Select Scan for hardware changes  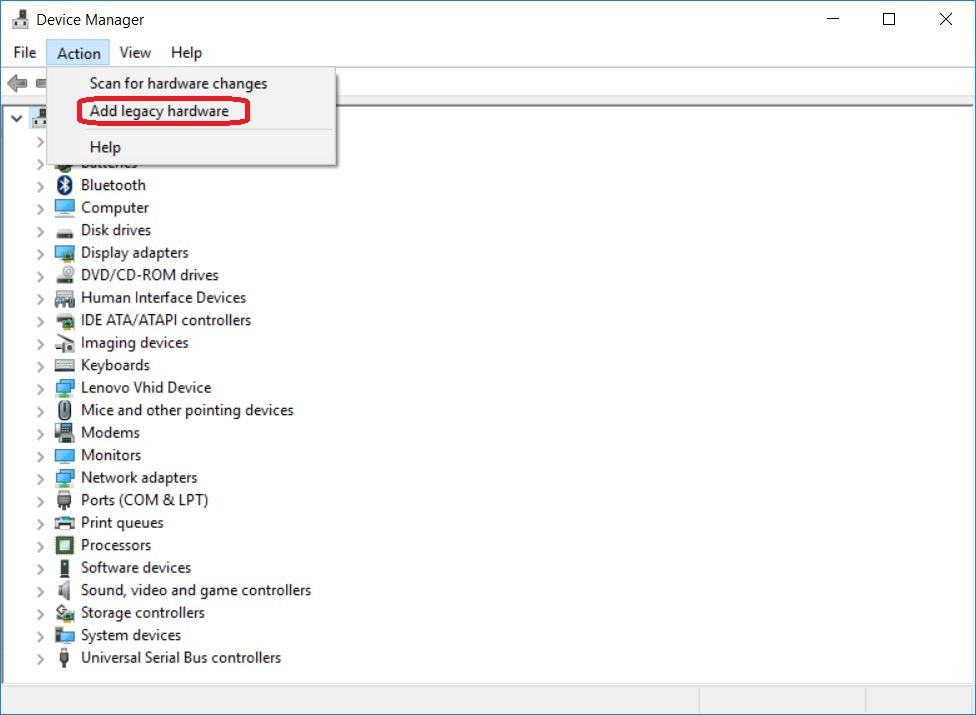tap(178, 83)
